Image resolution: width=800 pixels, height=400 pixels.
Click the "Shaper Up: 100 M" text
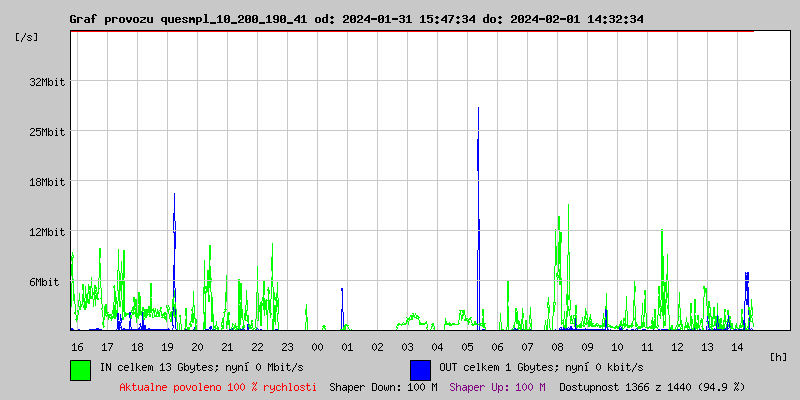pyautogui.click(x=497, y=387)
